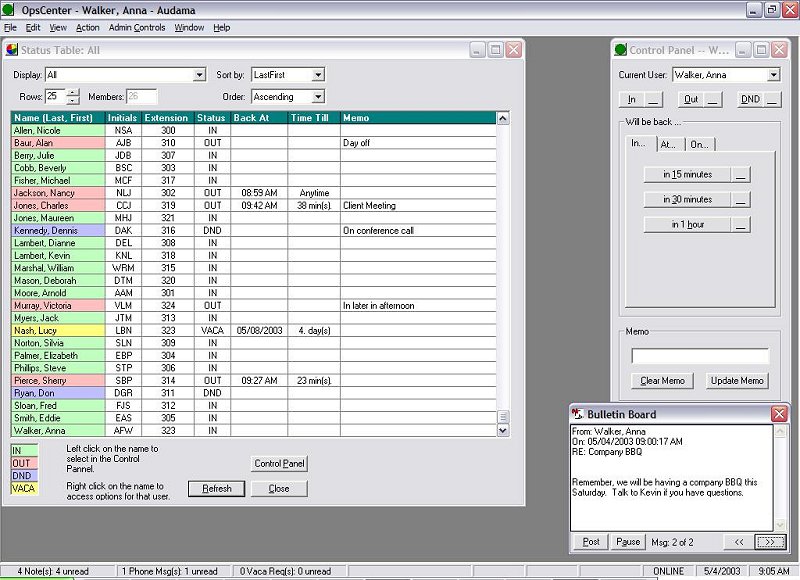Click the Clear Memo button
The width and height of the screenshot is (800, 580).
(662, 381)
